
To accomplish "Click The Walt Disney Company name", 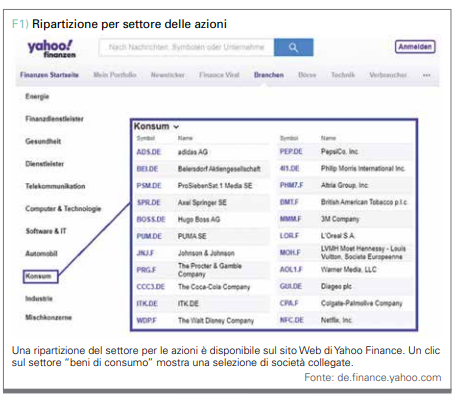I will coord(216,321).
